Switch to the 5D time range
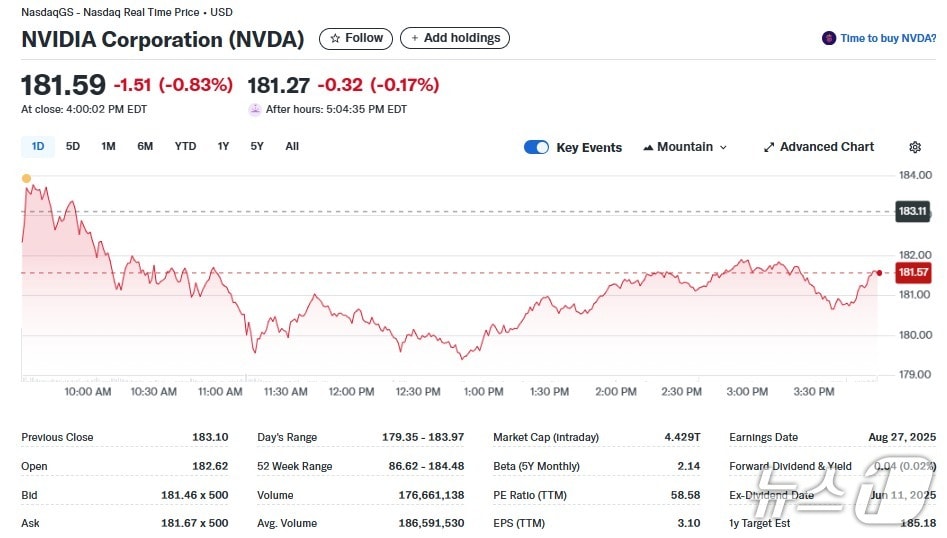Image resolution: width=947 pixels, height=538 pixels. tap(73, 147)
